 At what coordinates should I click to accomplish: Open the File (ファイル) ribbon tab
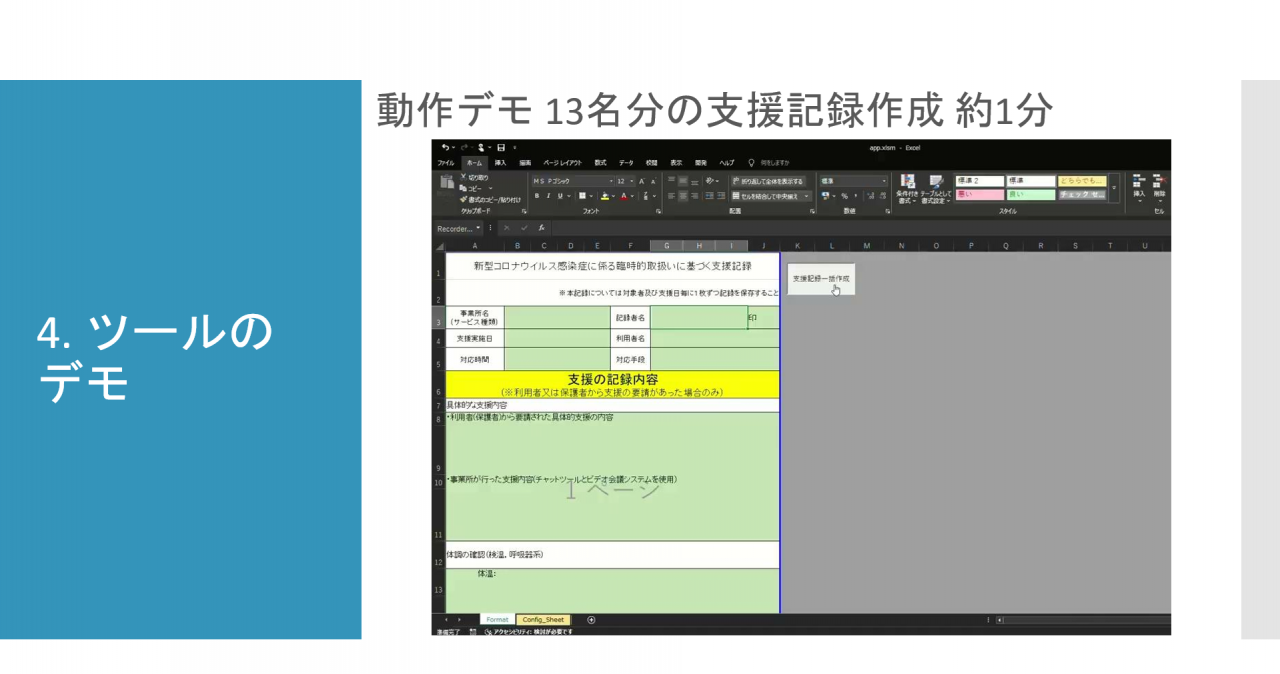[446, 163]
